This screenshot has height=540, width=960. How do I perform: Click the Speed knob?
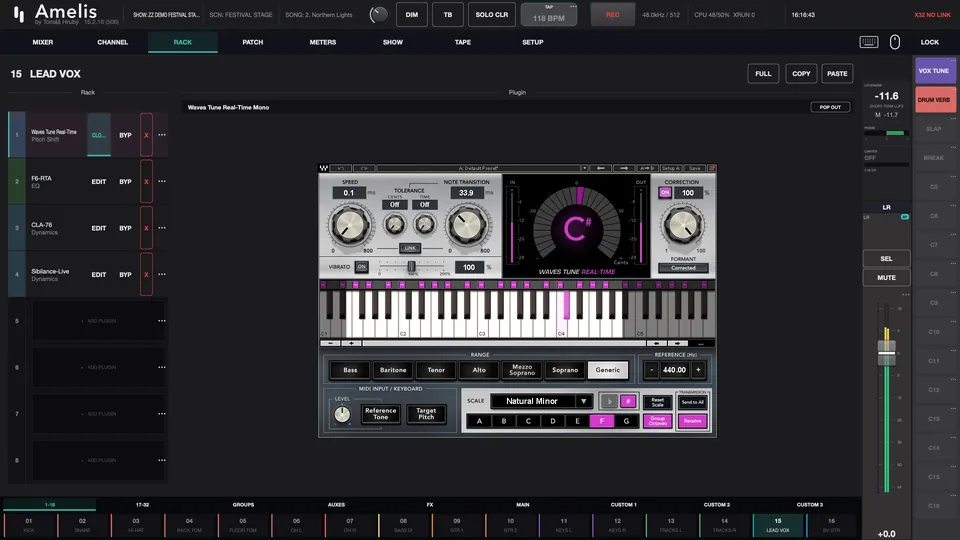pos(350,225)
